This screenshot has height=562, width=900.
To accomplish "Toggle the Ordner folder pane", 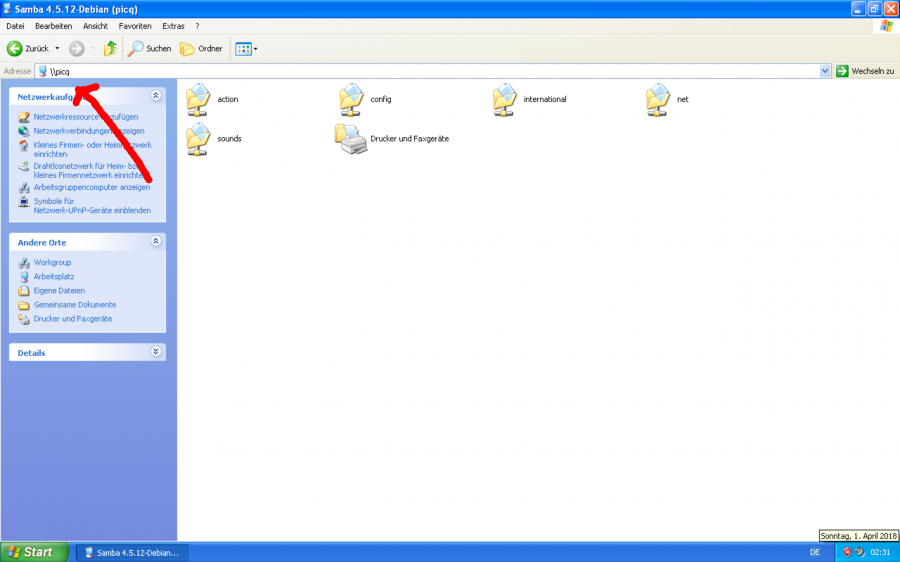I will (201, 48).
